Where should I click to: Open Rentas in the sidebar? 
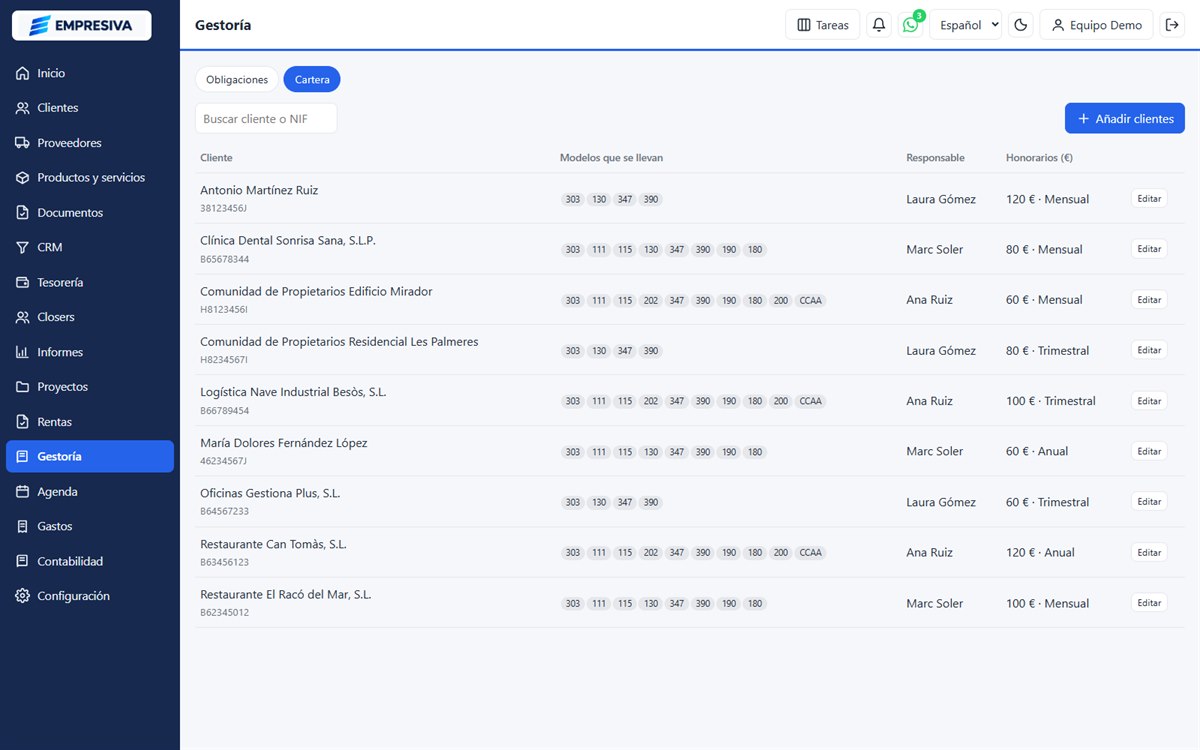pyautogui.click(x=90, y=422)
